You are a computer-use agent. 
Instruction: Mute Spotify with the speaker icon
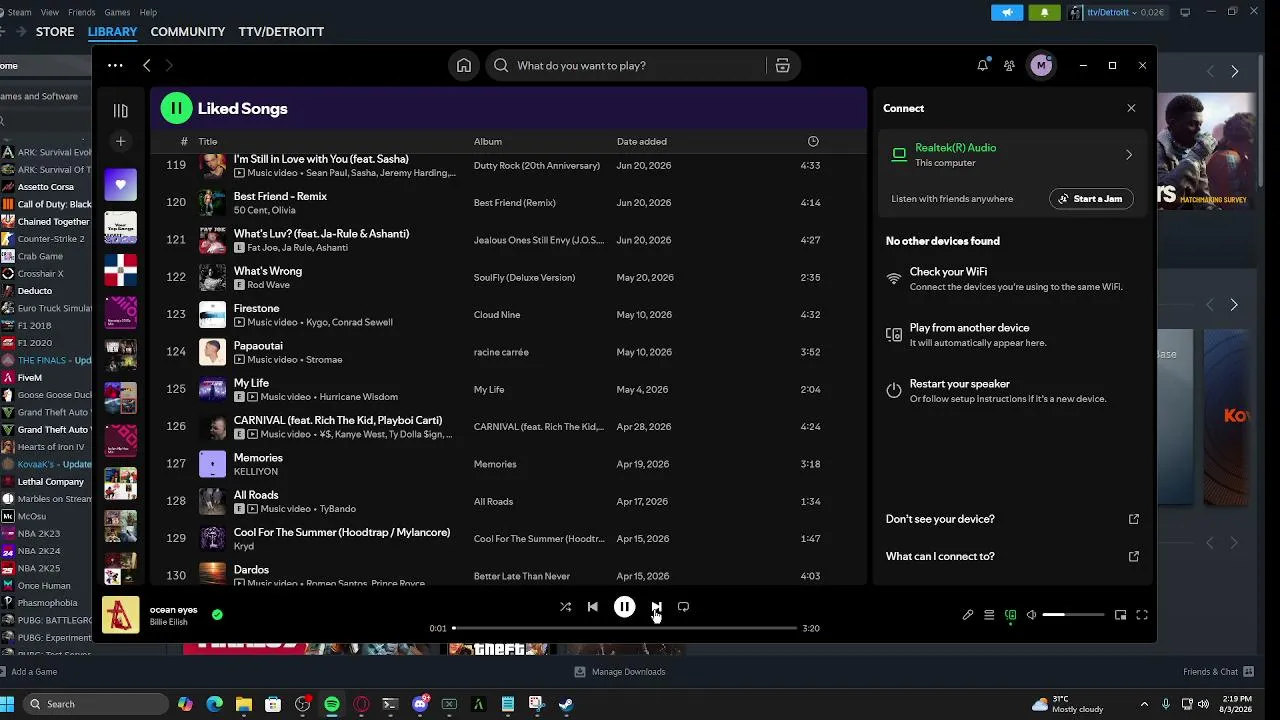point(1031,615)
